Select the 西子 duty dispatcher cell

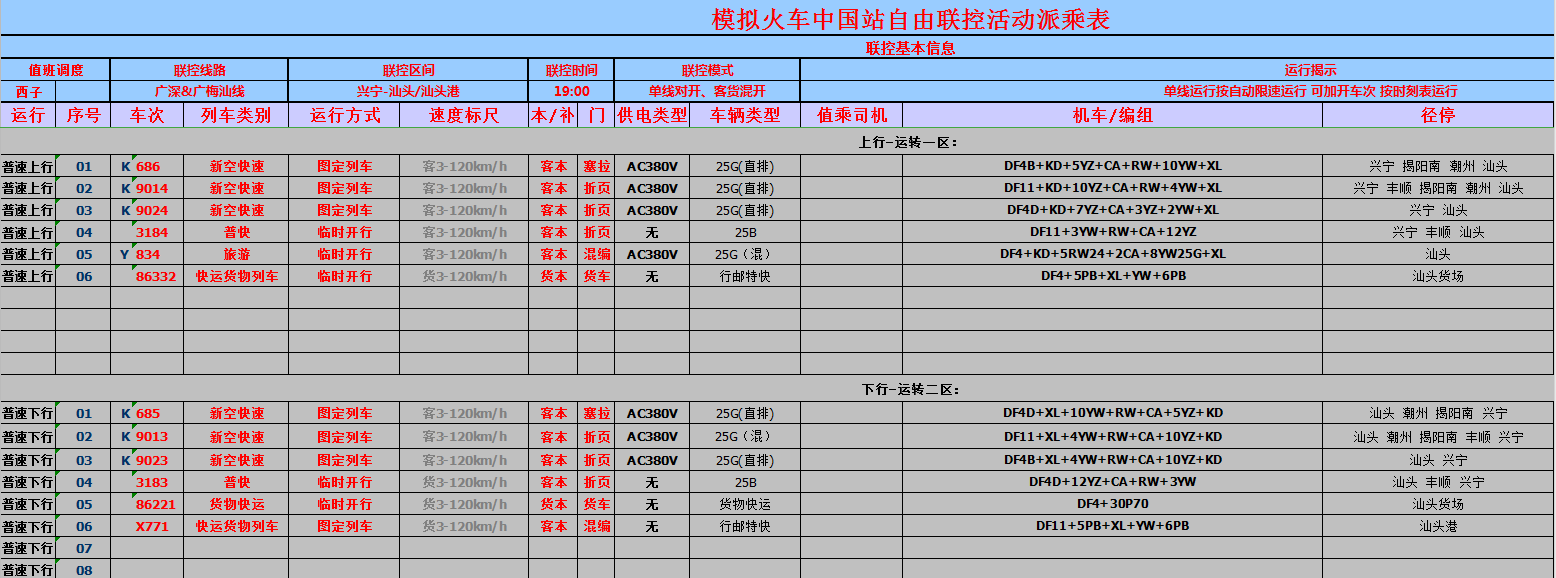(x=29, y=91)
